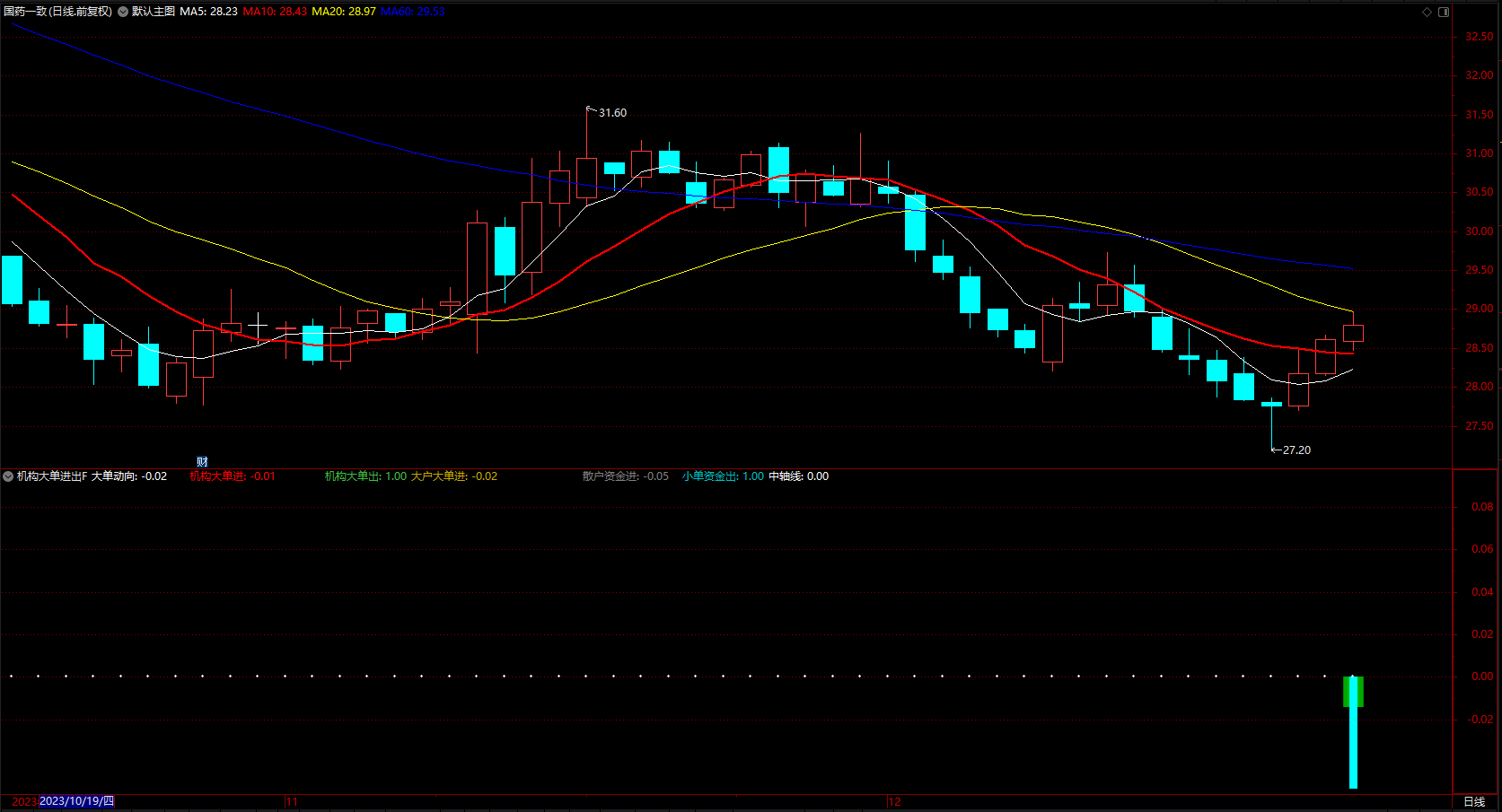1502x812 pixels.
Task: Click the 27.20 low price marker
Action: [1296, 450]
